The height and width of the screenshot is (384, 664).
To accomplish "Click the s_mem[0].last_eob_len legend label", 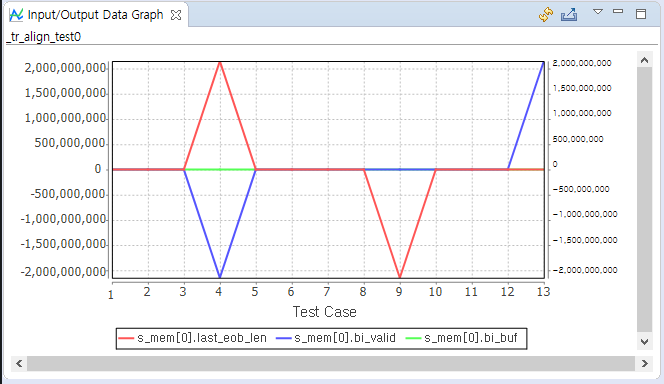I will 202,338.
